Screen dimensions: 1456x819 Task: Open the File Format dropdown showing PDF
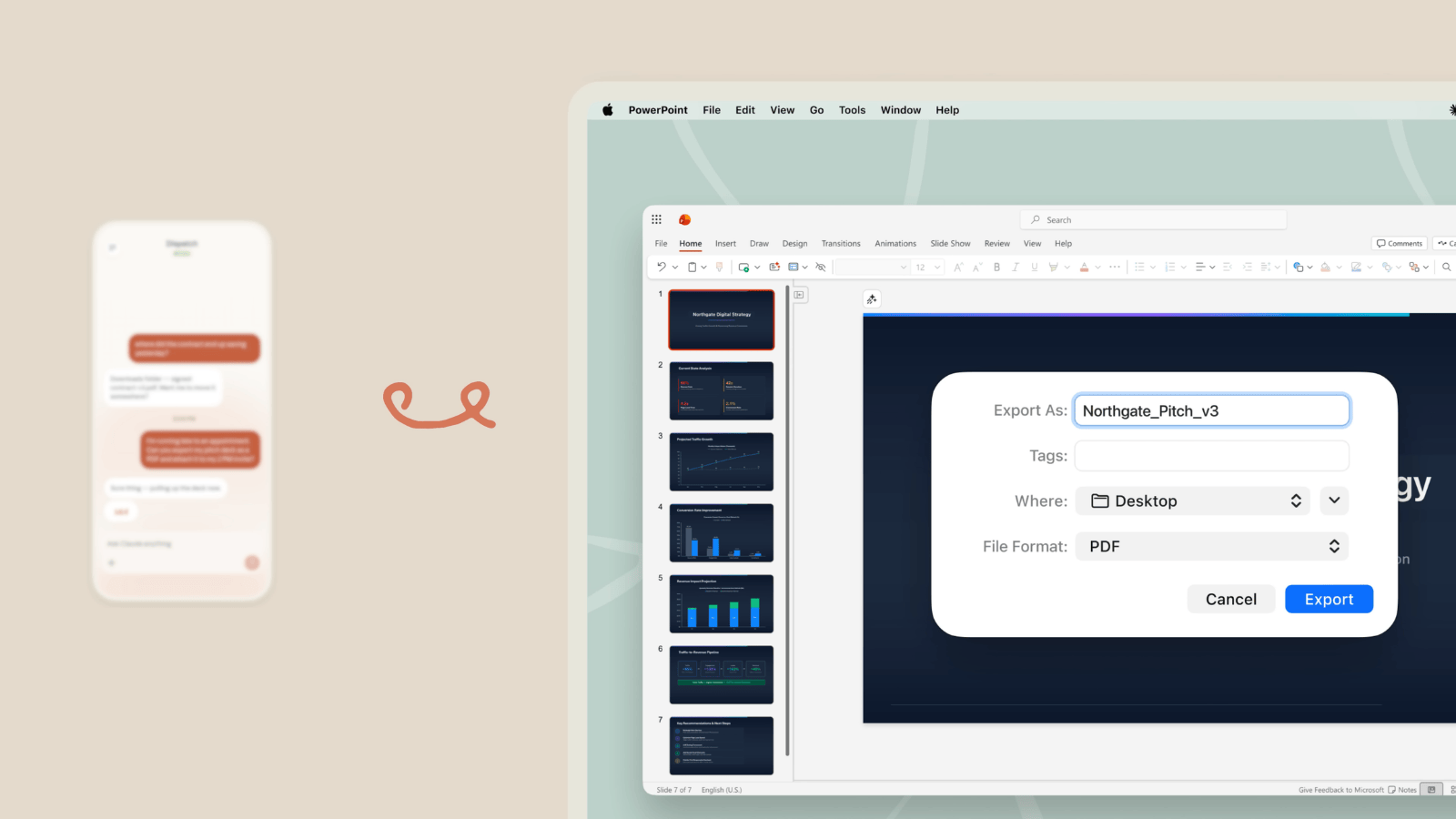(x=1211, y=546)
